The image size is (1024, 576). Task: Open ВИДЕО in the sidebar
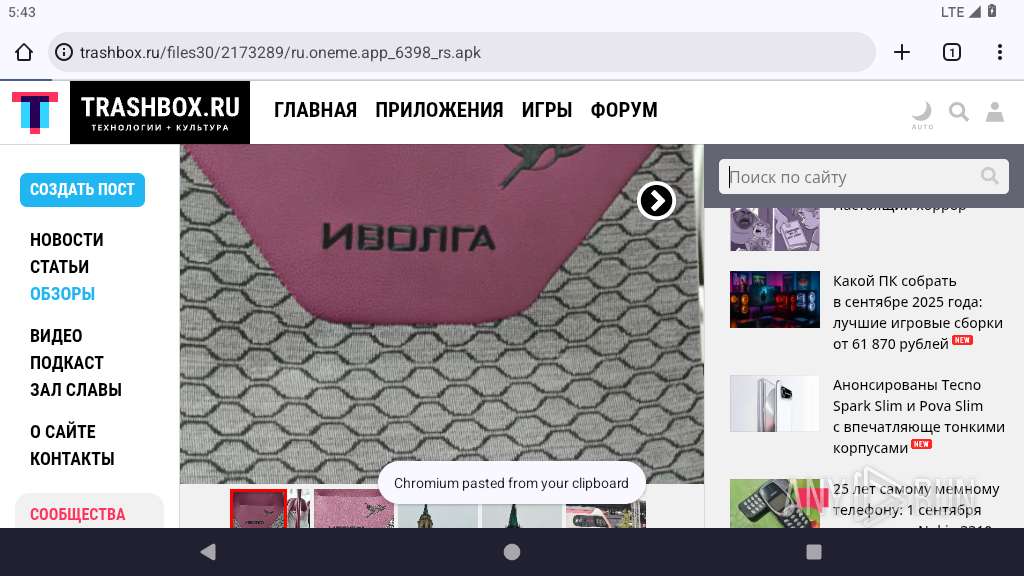pyautogui.click(x=56, y=336)
